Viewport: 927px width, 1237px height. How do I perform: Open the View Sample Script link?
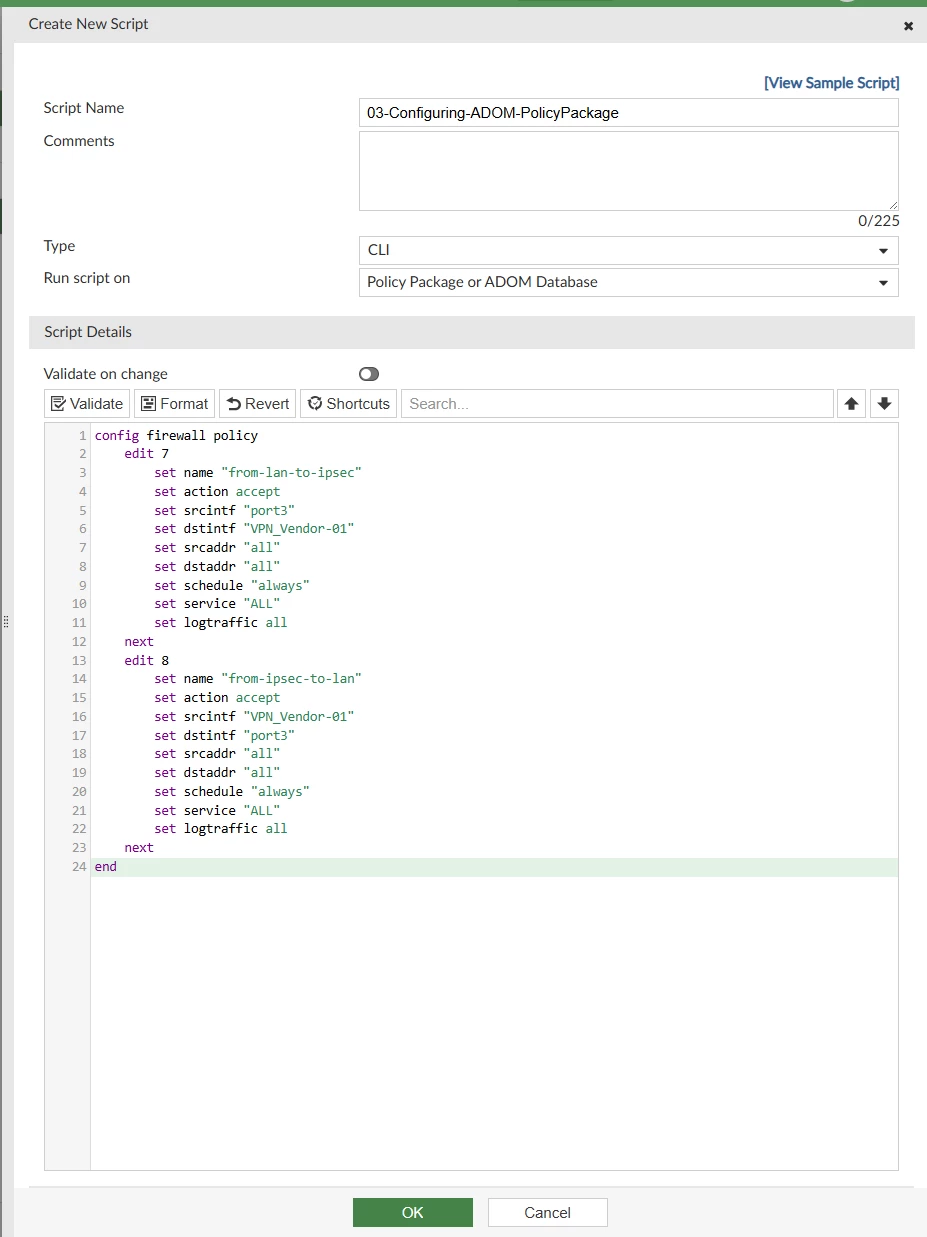click(831, 83)
